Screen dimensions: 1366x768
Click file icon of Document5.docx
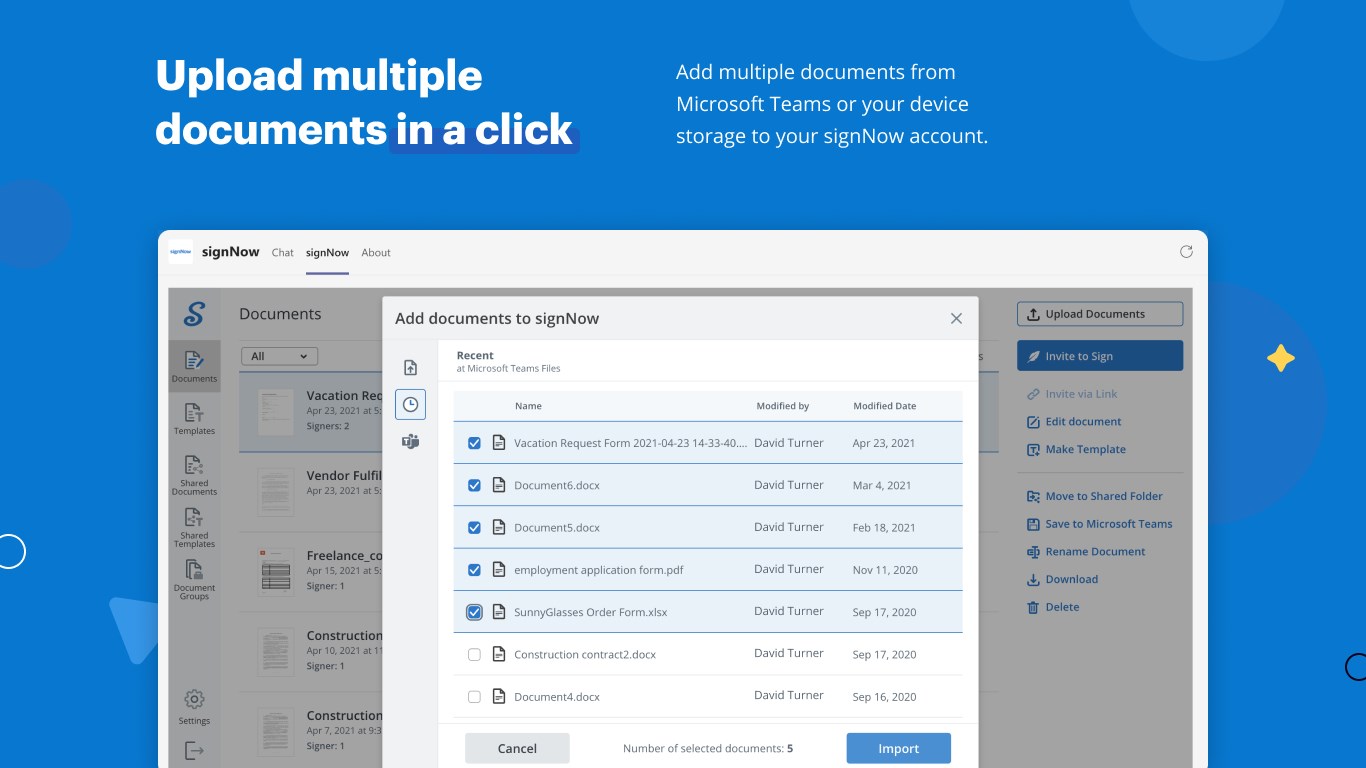499,527
